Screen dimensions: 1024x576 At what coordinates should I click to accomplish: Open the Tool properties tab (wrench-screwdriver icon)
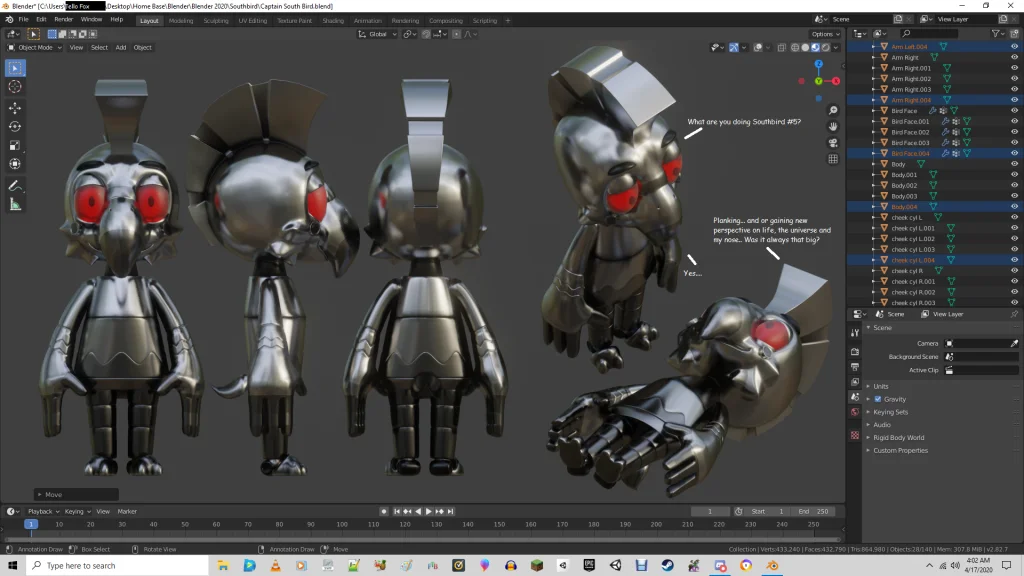click(855, 333)
